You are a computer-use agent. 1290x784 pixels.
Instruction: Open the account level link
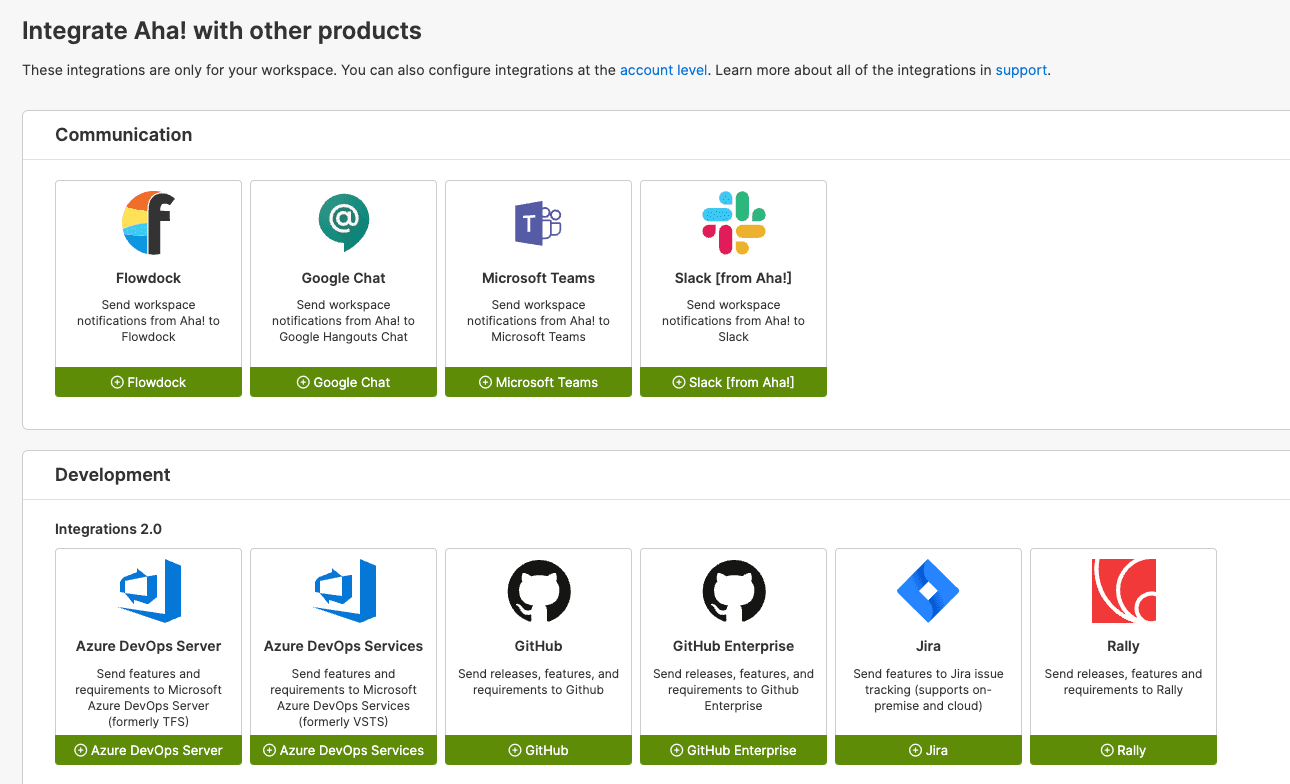click(x=663, y=70)
